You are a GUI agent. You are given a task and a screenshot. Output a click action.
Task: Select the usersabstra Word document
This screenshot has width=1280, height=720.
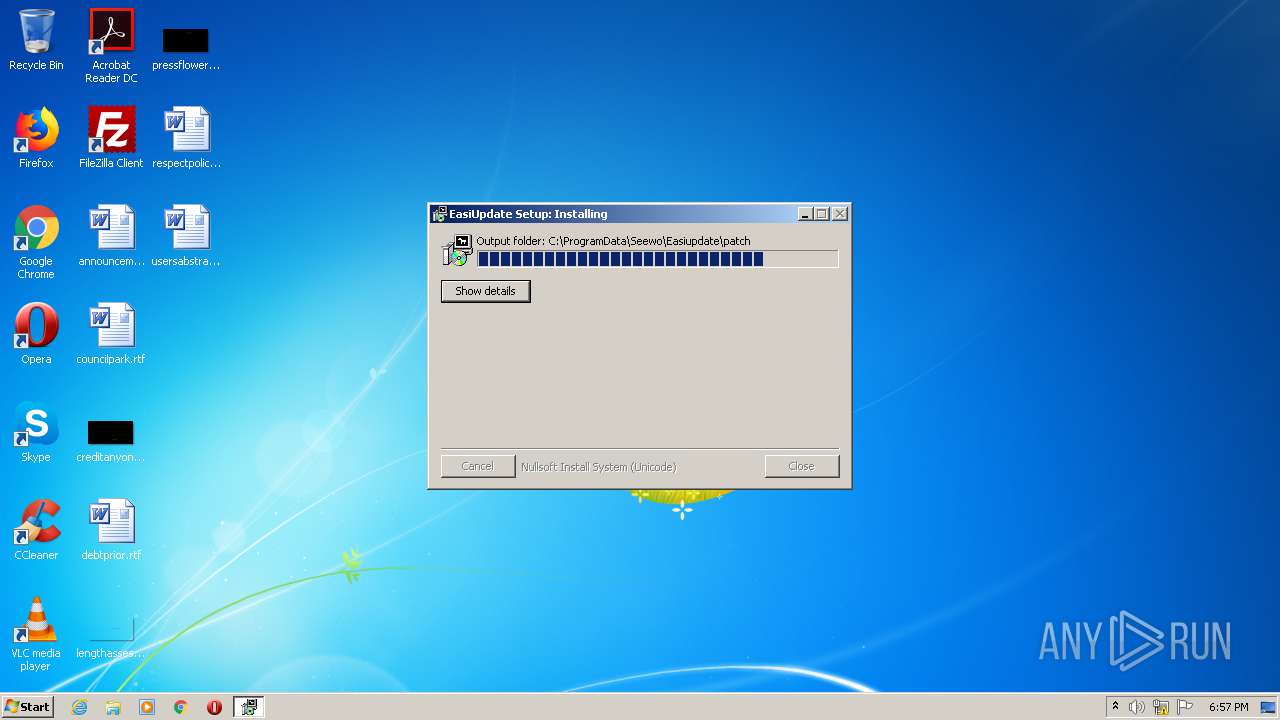[186, 236]
